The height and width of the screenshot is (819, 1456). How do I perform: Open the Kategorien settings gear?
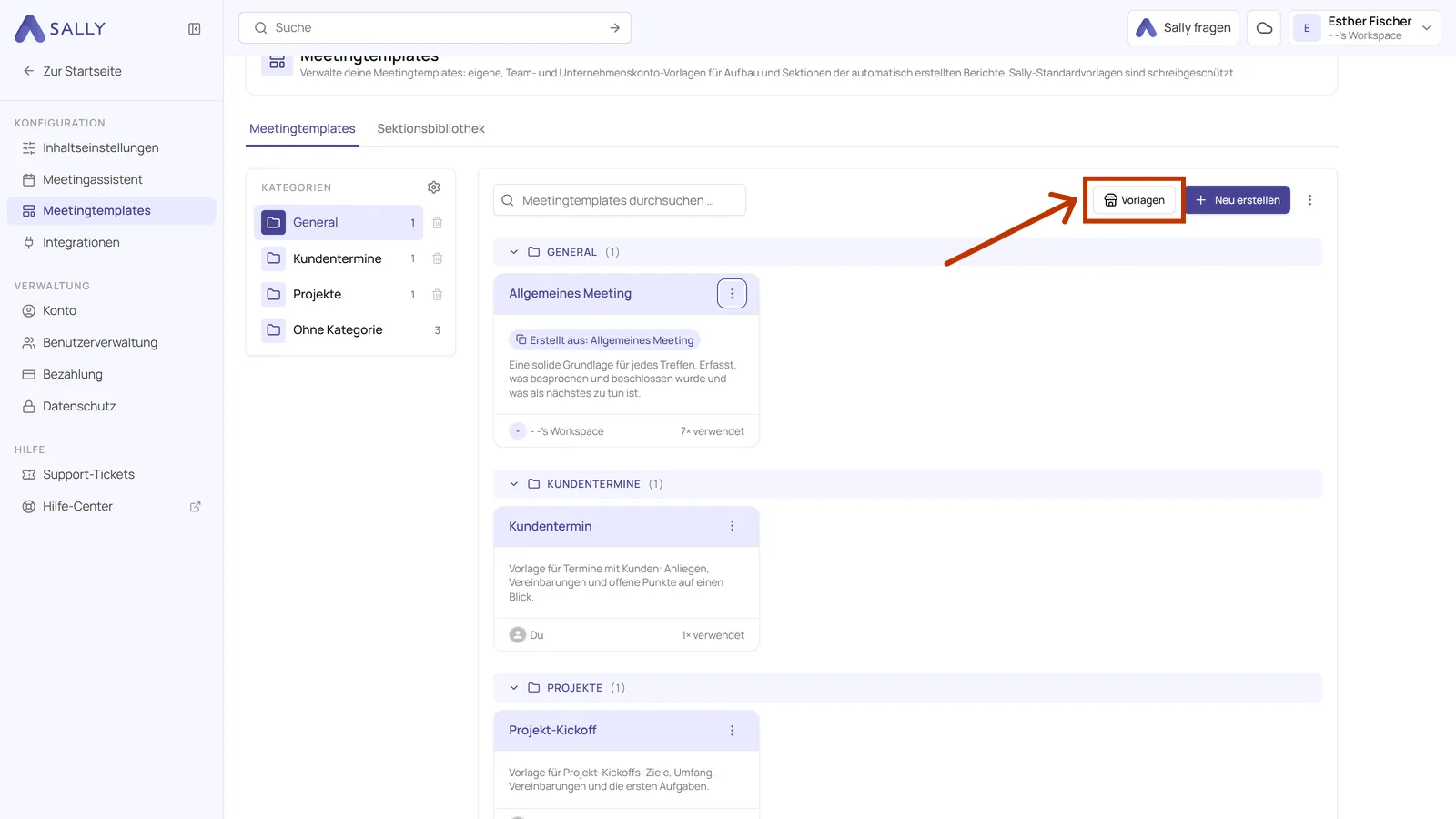point(434,187)
